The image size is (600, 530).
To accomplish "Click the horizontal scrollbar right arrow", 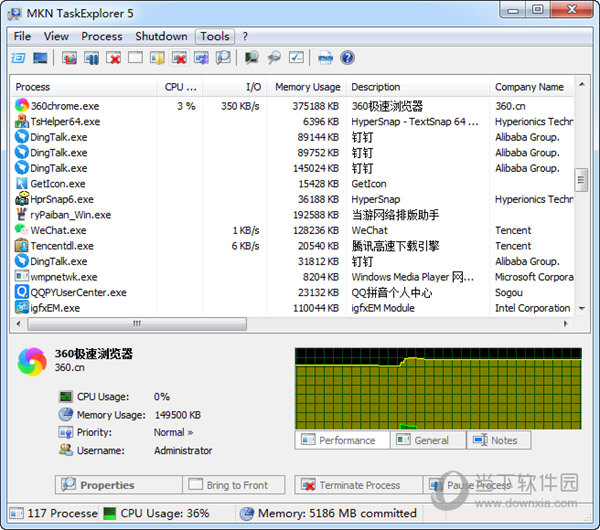I will pyautogui.click(x=566, y=324).
